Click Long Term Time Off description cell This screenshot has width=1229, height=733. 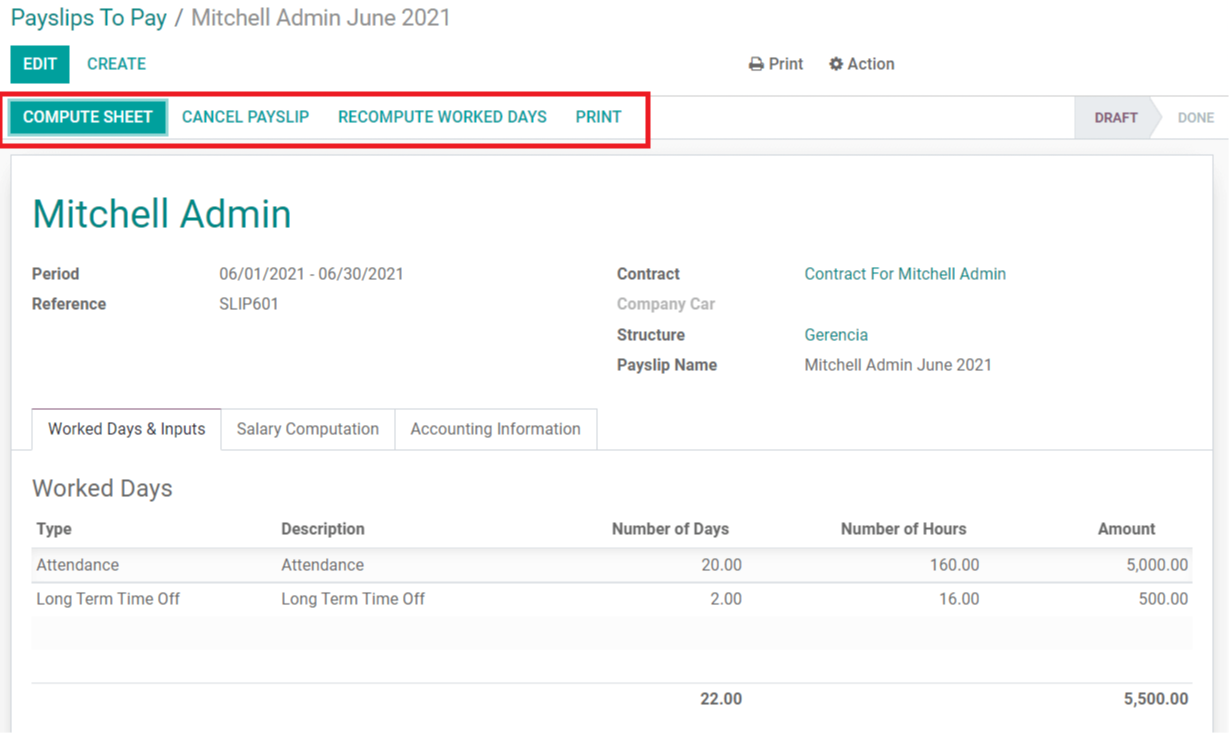coord(353,599)
